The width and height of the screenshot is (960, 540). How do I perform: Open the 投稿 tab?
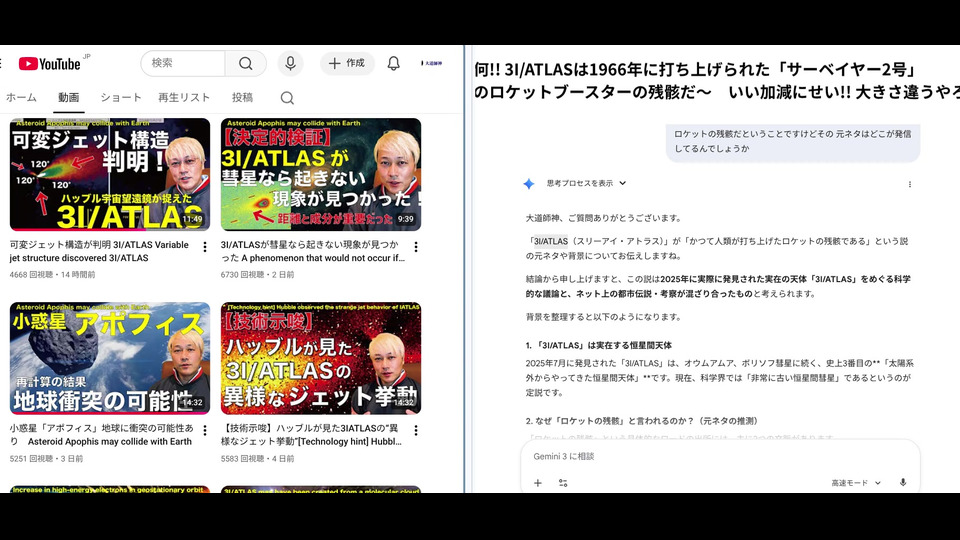[242, 97]
